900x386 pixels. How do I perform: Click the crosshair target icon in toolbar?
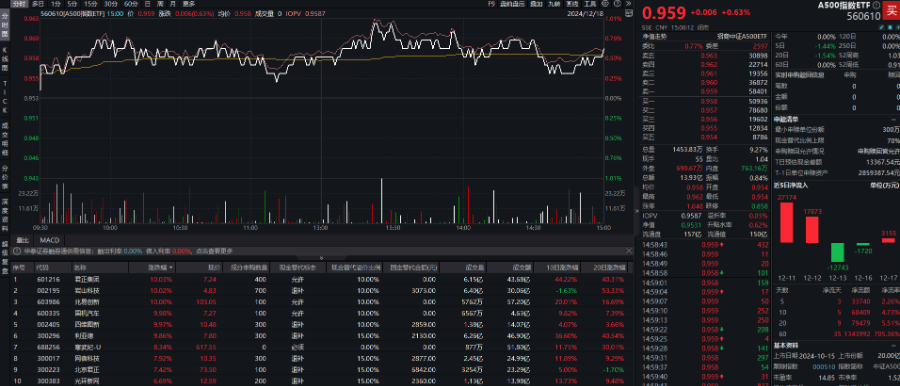[x=605, y=3]
